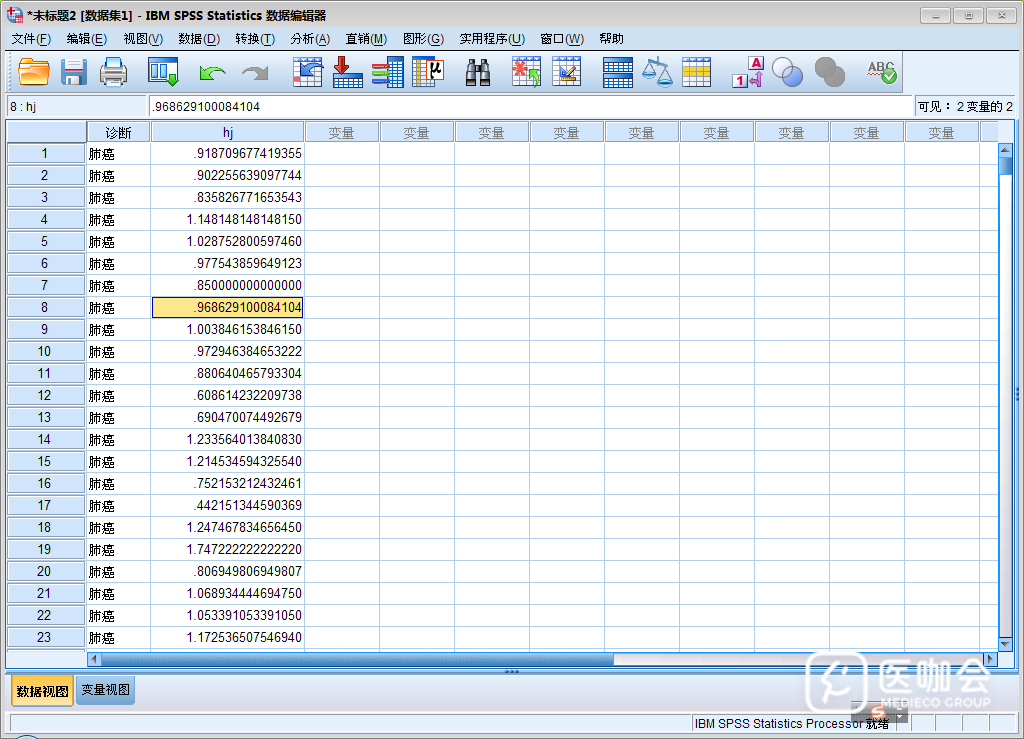
Task: Click the hj cell in row 19
Action: point(227,550)
